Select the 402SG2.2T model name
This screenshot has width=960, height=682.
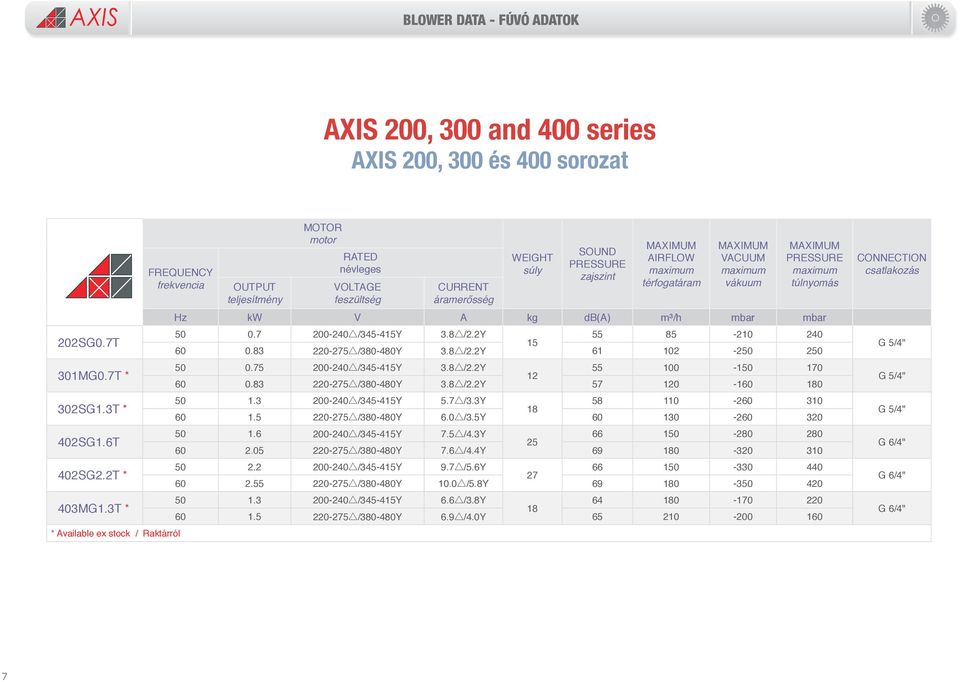tap(89, 474)
